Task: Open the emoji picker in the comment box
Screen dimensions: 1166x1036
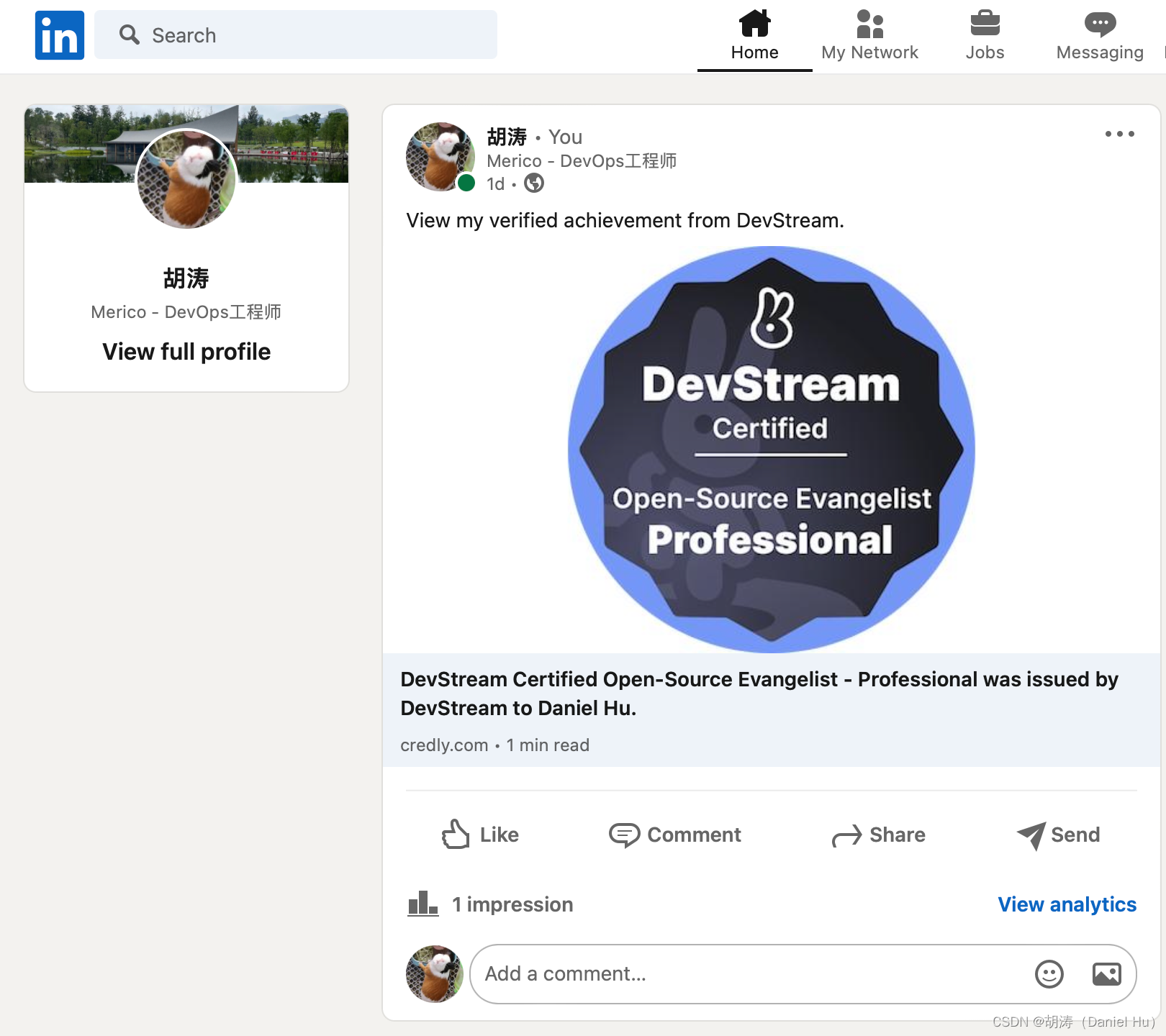Action: [x=1049, y=973]
